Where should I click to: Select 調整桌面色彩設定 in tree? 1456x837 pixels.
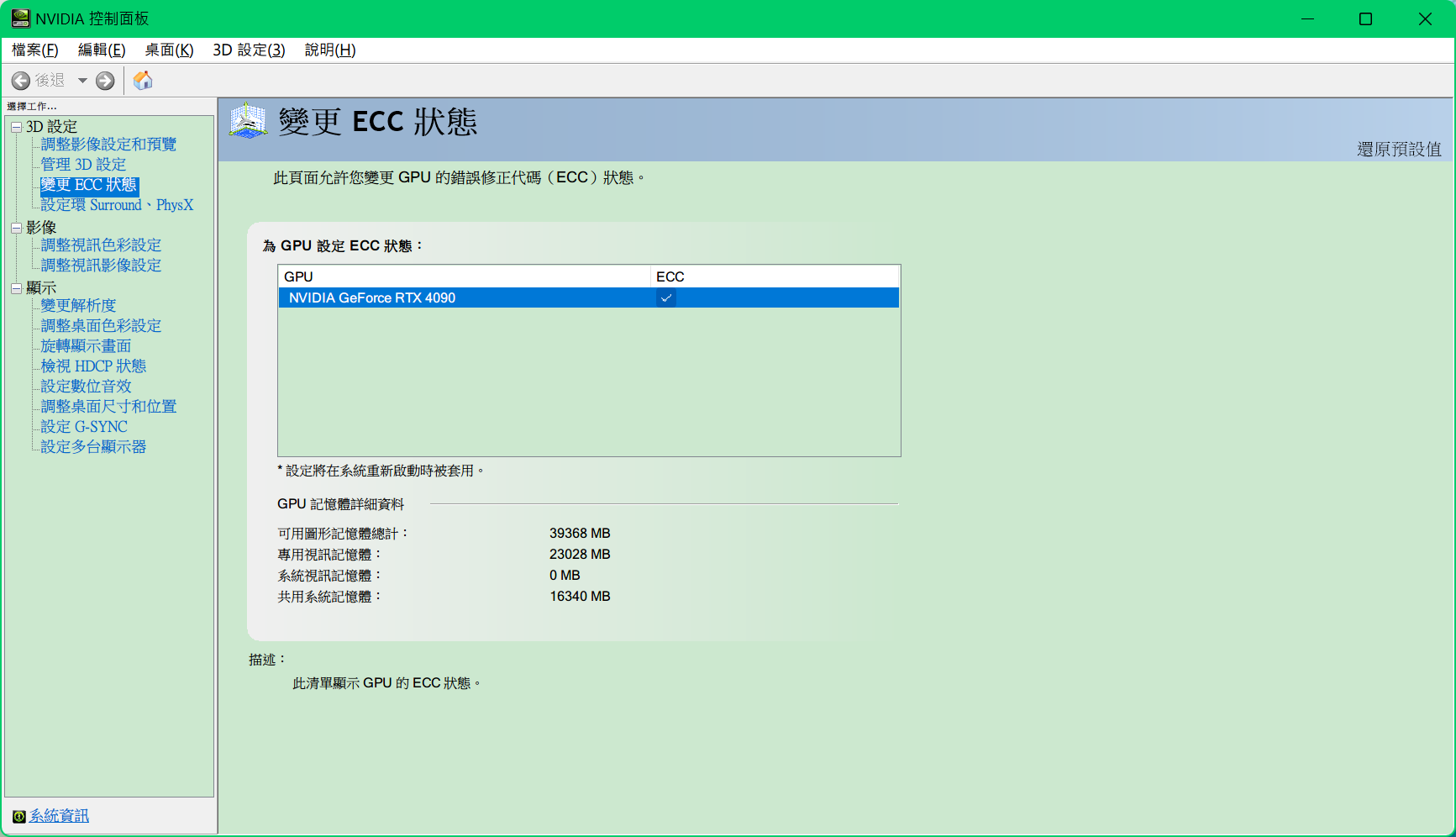101,326
